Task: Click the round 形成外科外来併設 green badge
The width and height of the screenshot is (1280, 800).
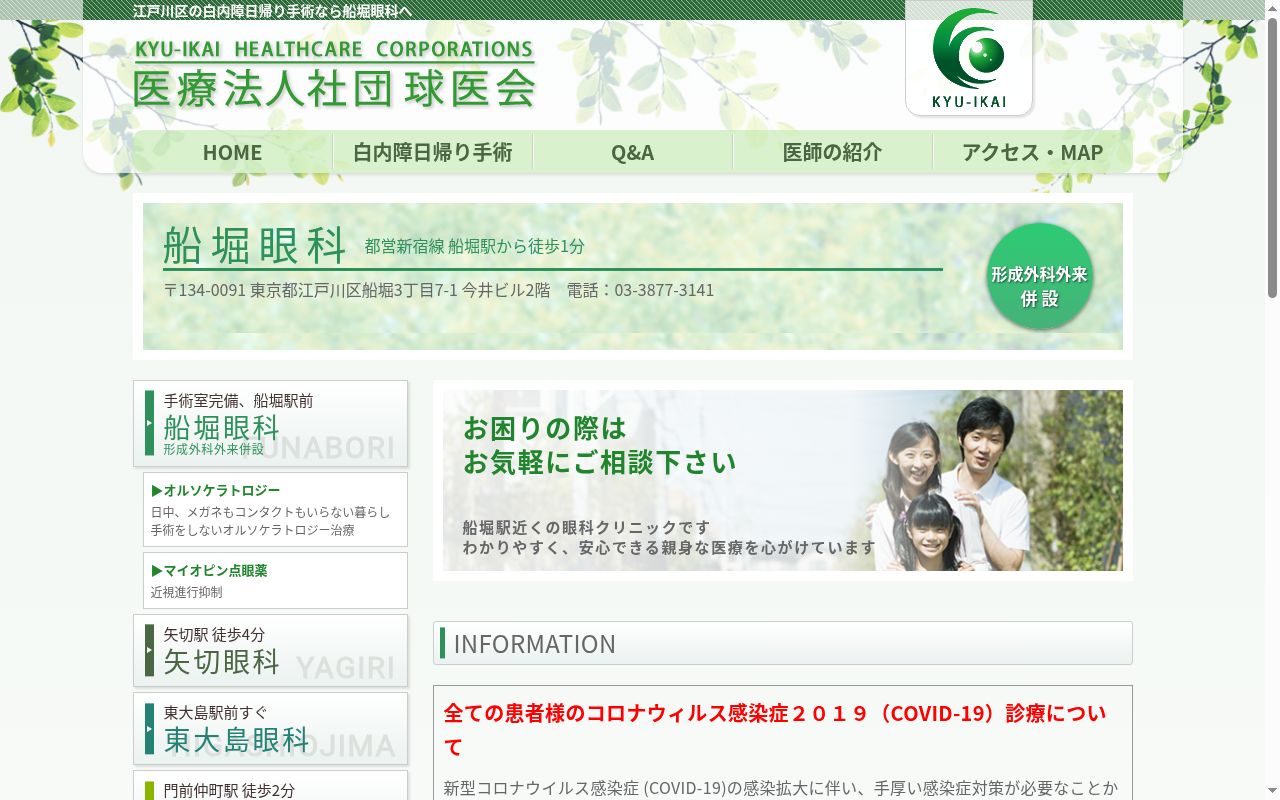Action: point(1040,276)
